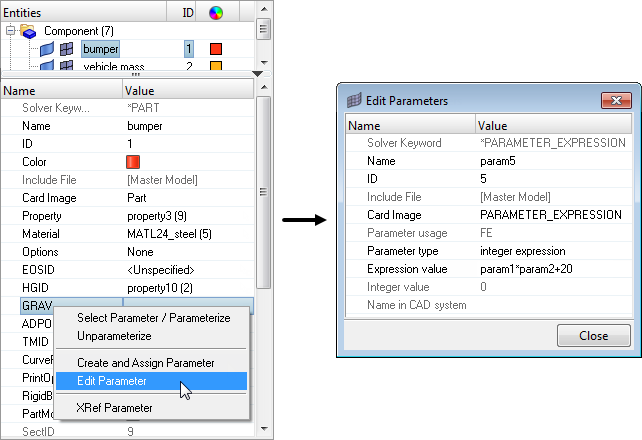This screenshot has width=642, height=440.
Task: Click the bumper component shape icon
Action: click(x=46, y=48)
